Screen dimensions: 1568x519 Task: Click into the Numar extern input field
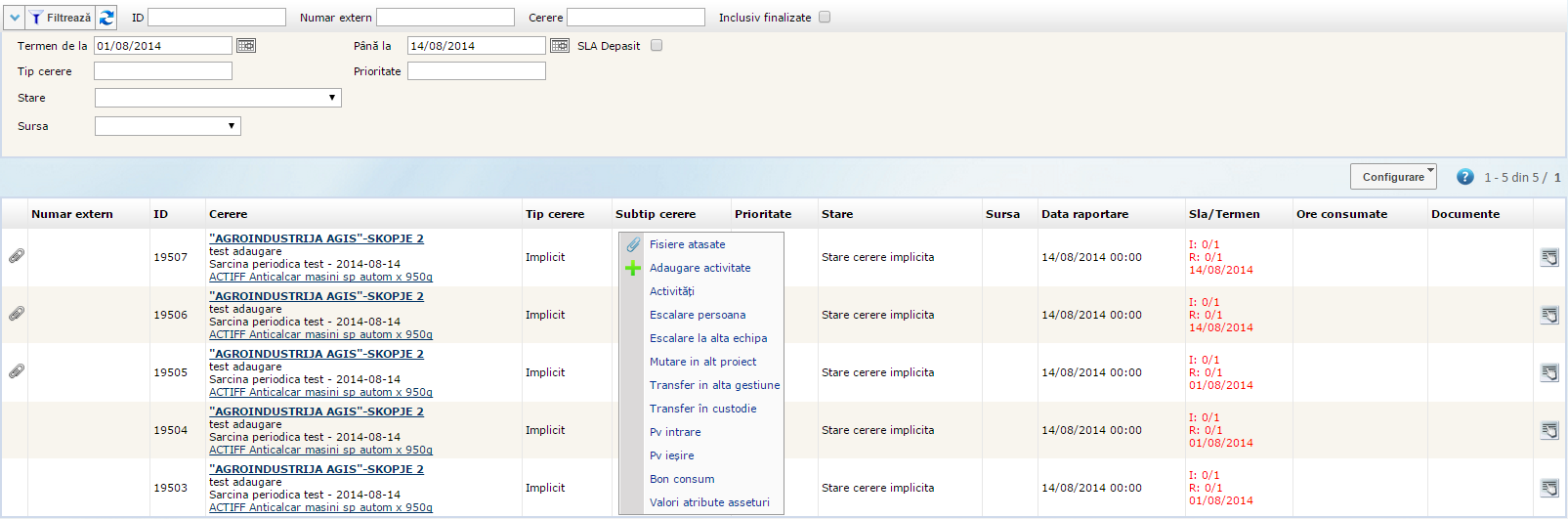tap(445, 18)
